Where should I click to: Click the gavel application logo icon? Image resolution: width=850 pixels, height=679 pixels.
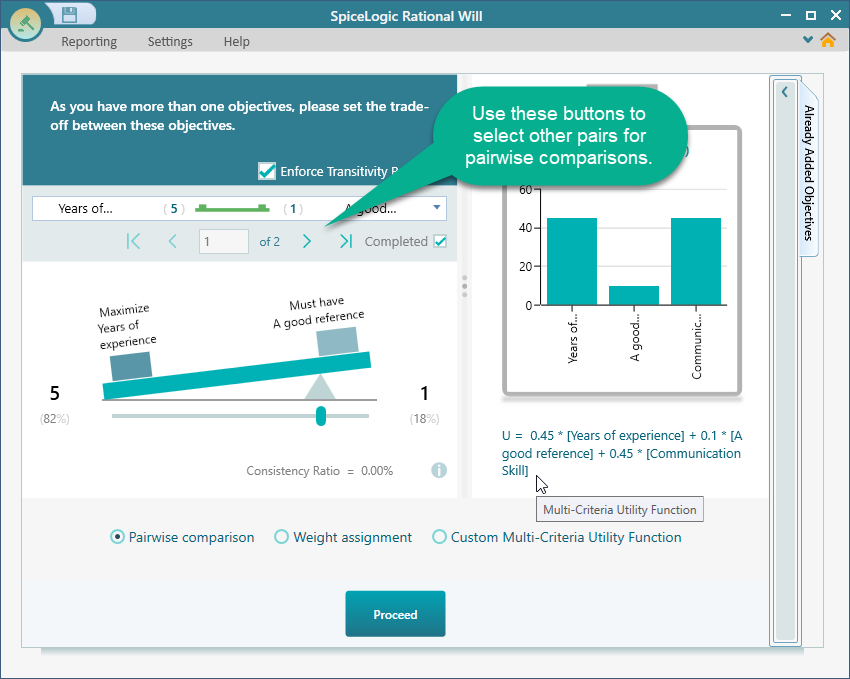click(24, 22)
